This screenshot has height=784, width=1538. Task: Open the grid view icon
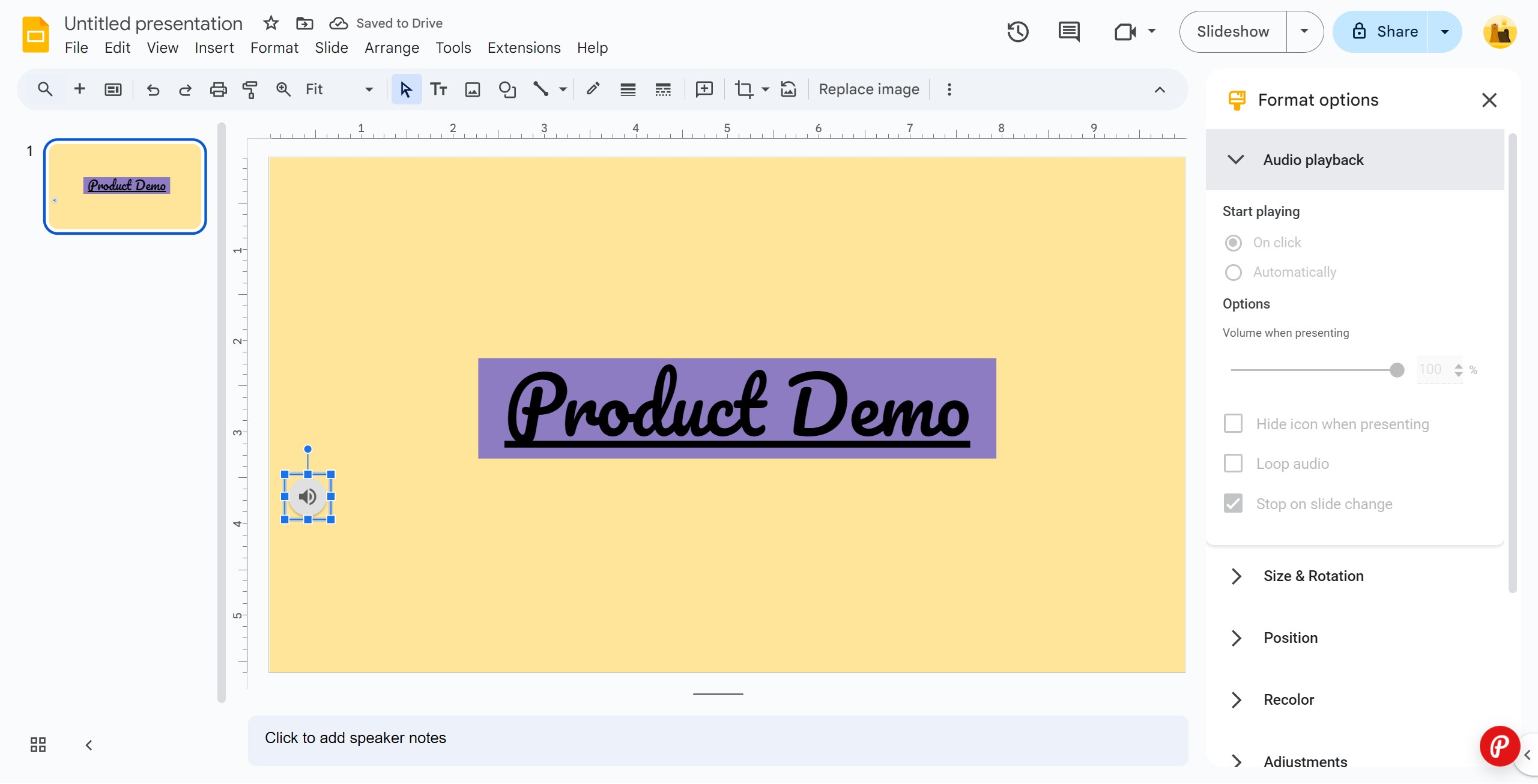click(38, 745)
